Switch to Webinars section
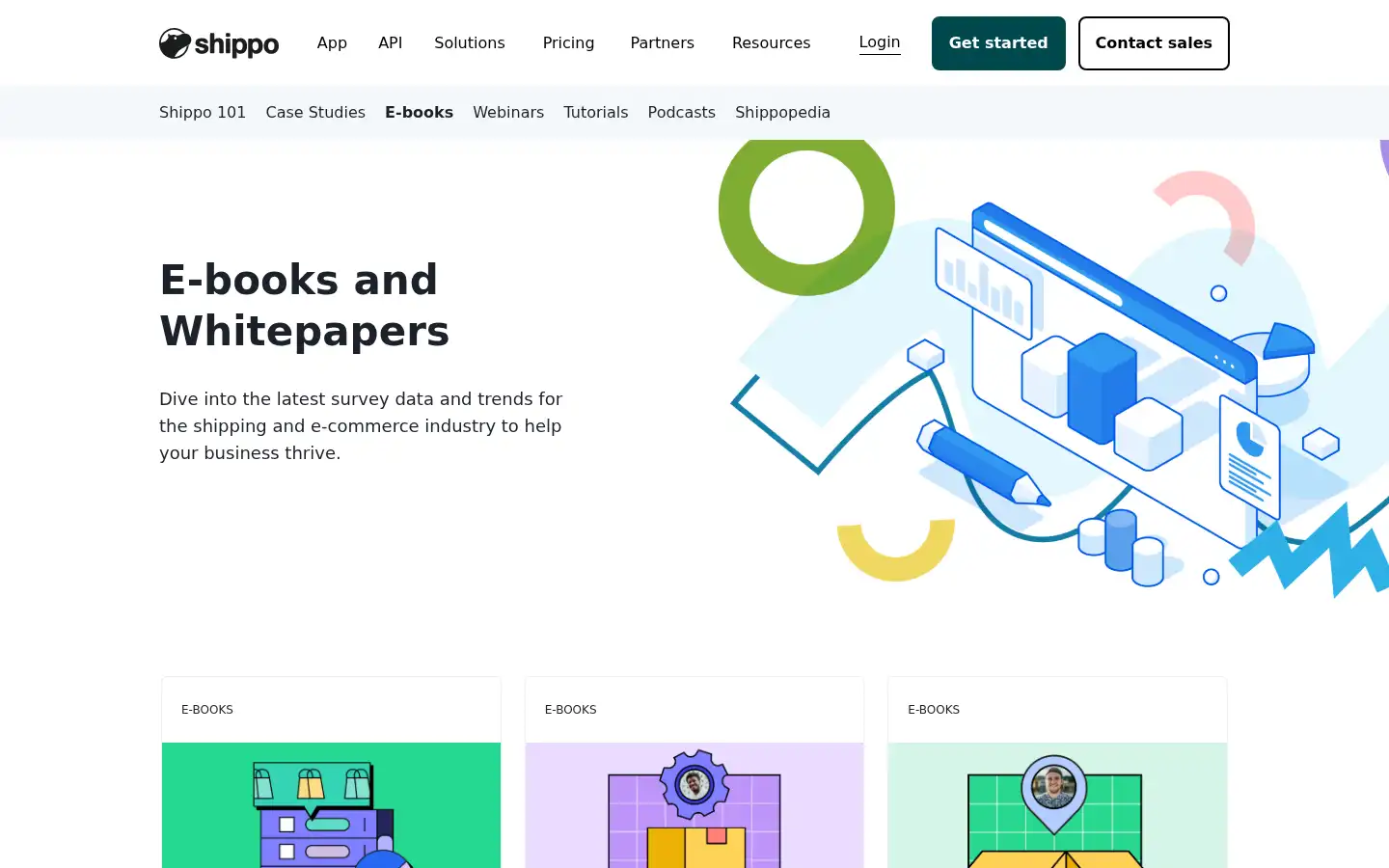Image resolution: width=1389 pixels, height=868 pixels. (508, 112)
